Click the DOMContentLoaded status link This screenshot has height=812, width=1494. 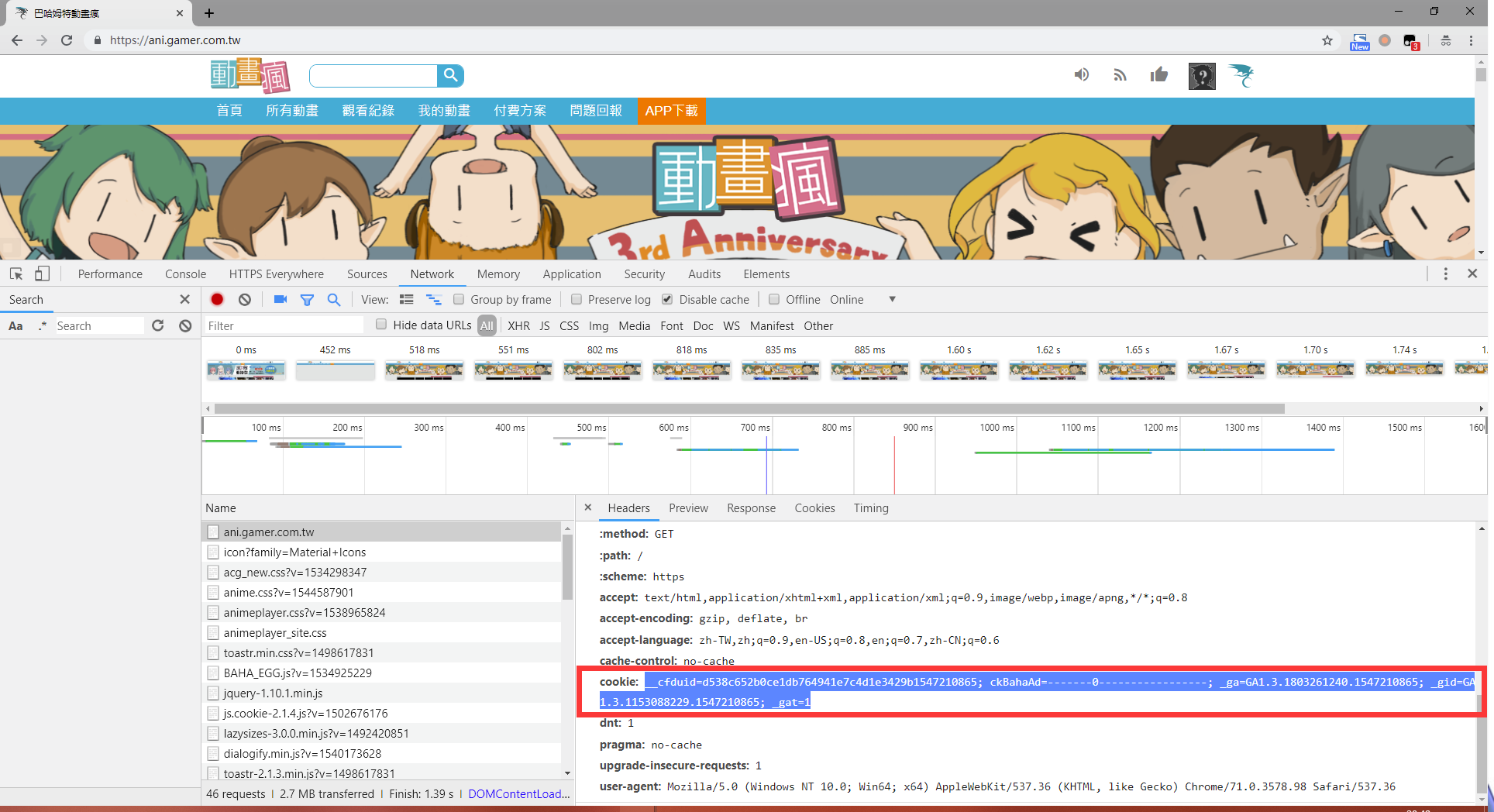[x=518, y=794]
